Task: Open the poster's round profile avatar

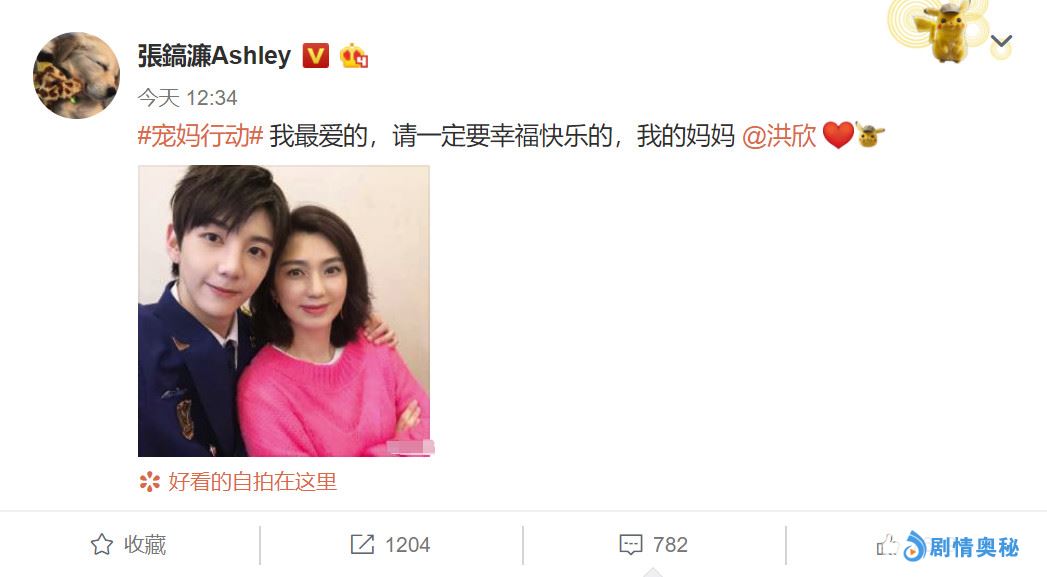Action: 76,75
